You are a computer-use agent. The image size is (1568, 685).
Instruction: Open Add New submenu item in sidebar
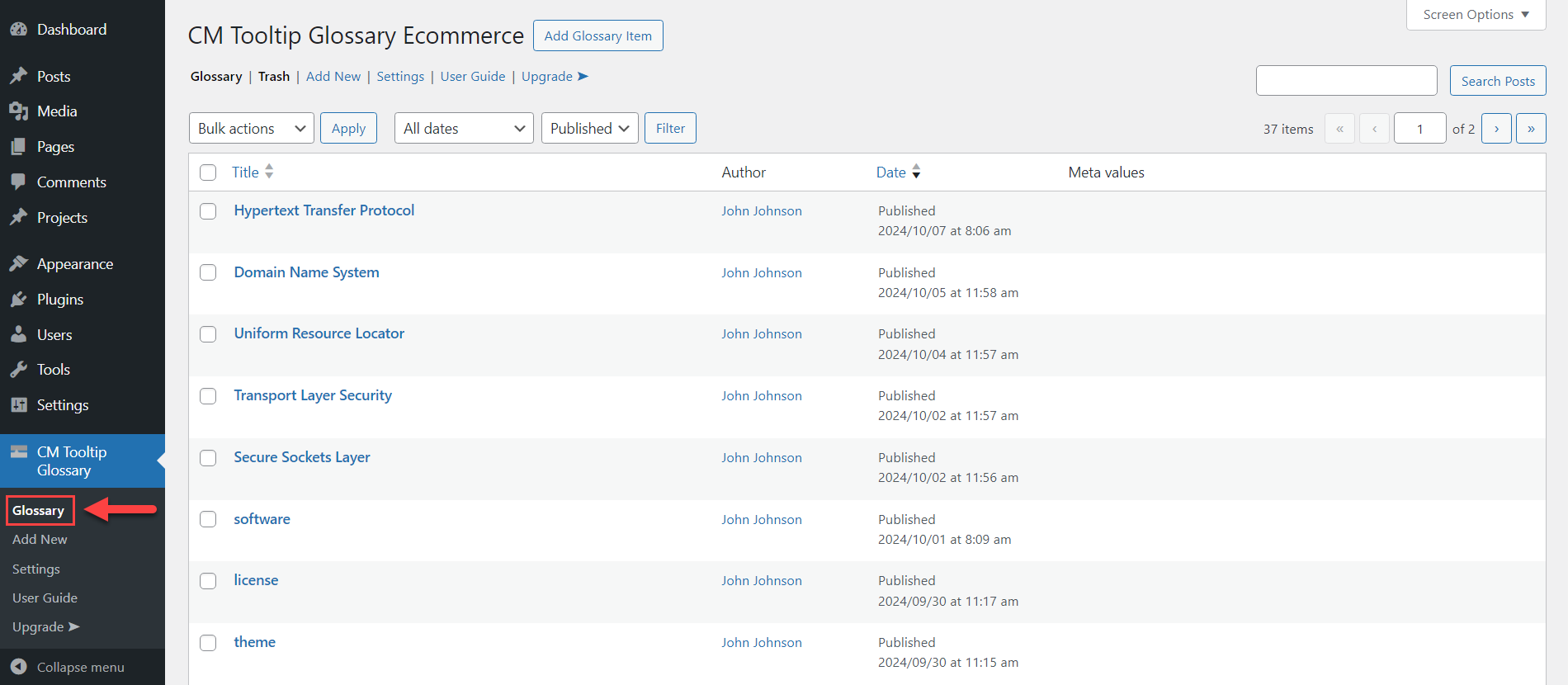[40, 539]
